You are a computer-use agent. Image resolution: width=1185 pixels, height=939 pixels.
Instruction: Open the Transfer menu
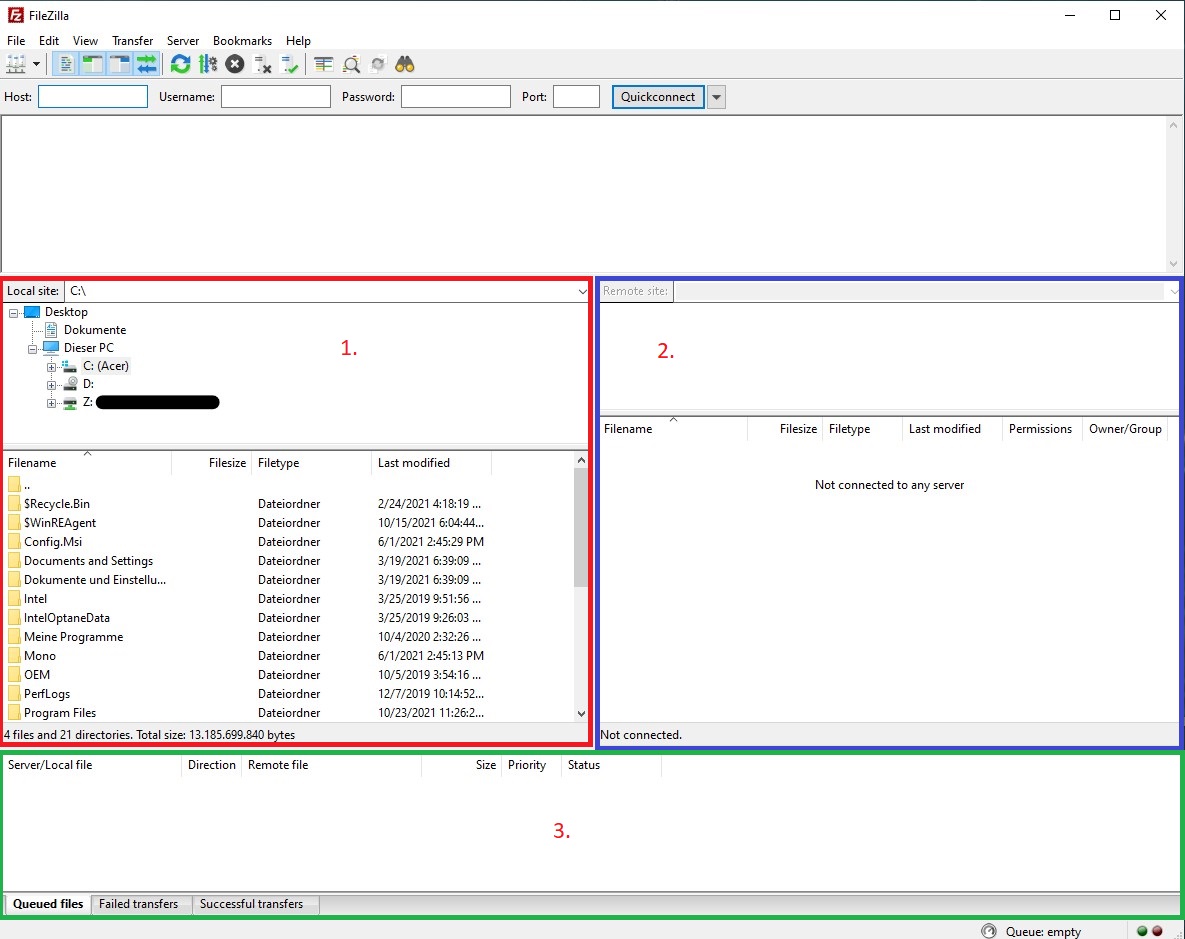pos(132,41)
